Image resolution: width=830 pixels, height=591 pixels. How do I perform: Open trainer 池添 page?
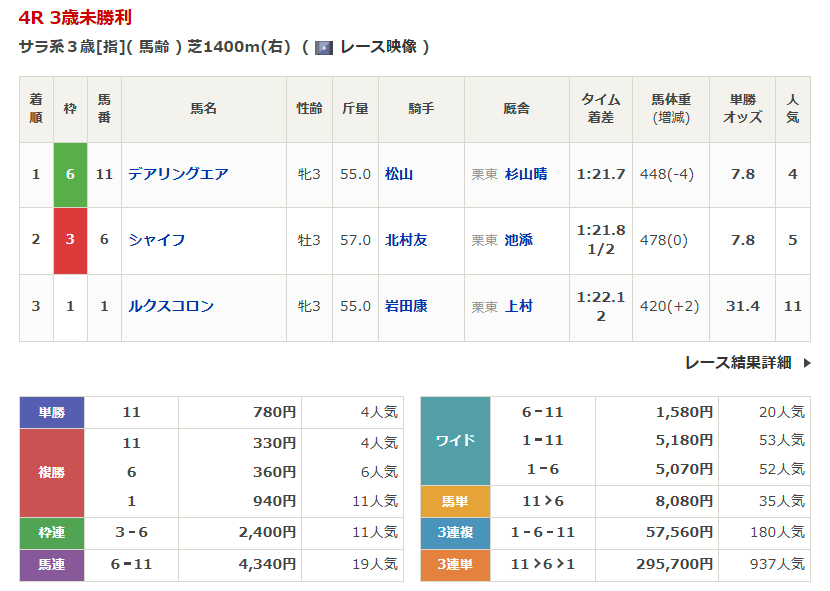point(519,240)
